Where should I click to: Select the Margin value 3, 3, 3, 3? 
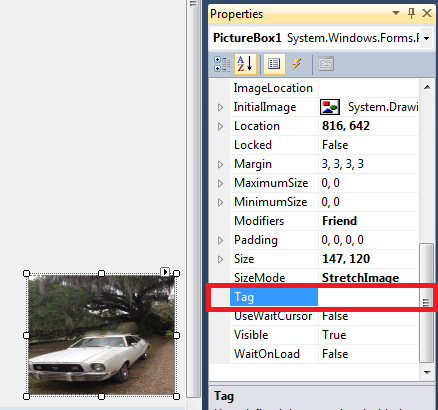coord(343,164)
